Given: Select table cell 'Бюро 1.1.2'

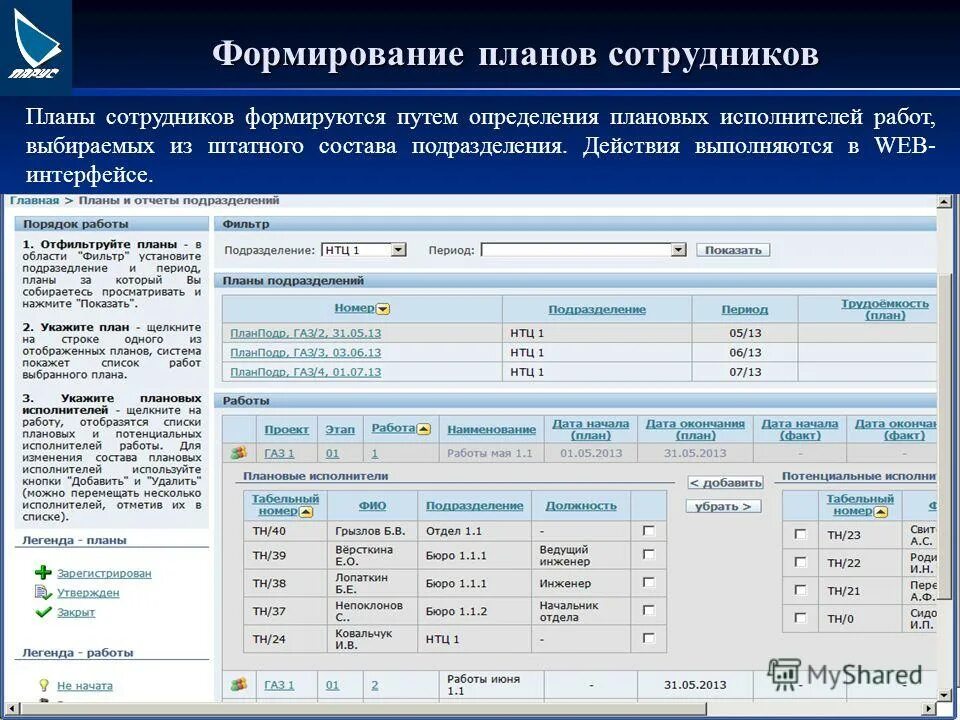Looking at the screenshot, I should coord(474,611).
